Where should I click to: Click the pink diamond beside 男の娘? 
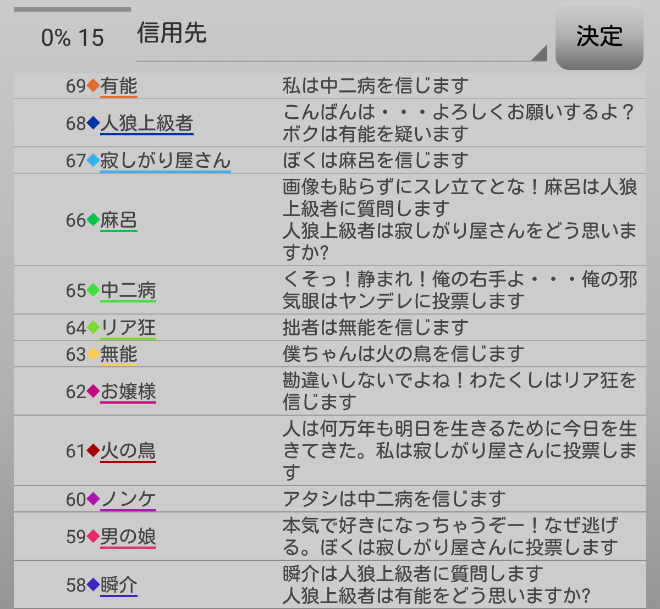pos(93,537)
